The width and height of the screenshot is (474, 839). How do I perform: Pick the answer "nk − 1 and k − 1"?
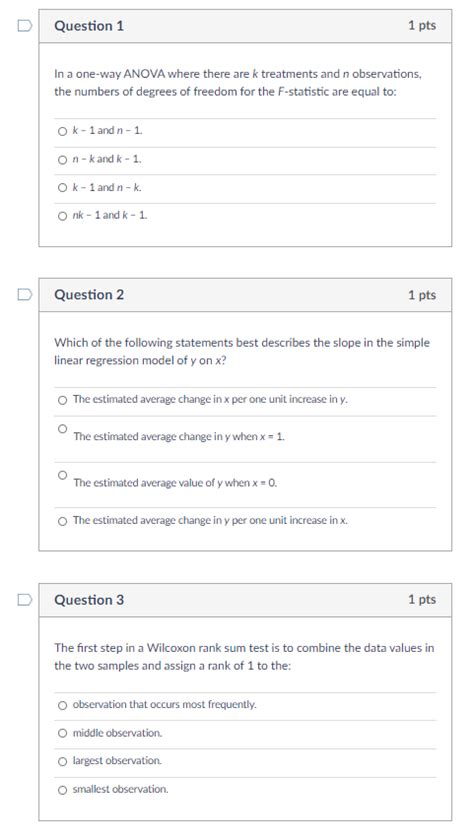63,216
